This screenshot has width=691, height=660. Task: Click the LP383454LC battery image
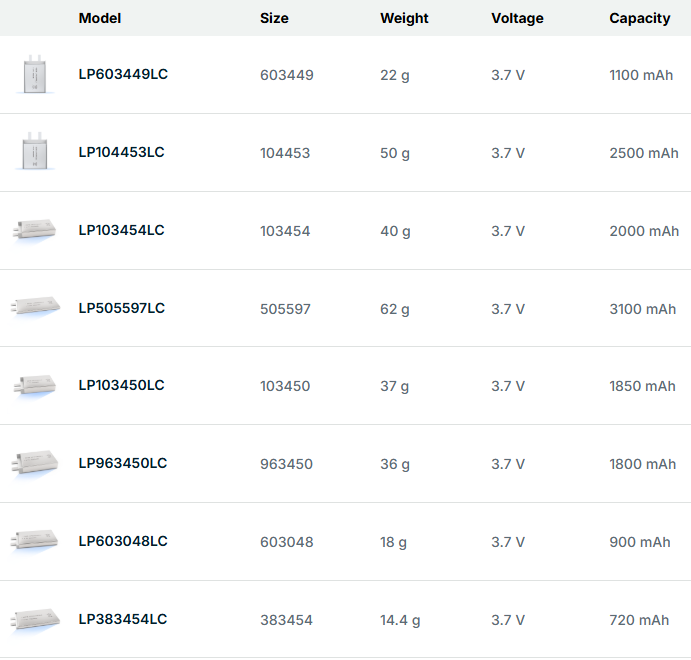click(36, 619)
